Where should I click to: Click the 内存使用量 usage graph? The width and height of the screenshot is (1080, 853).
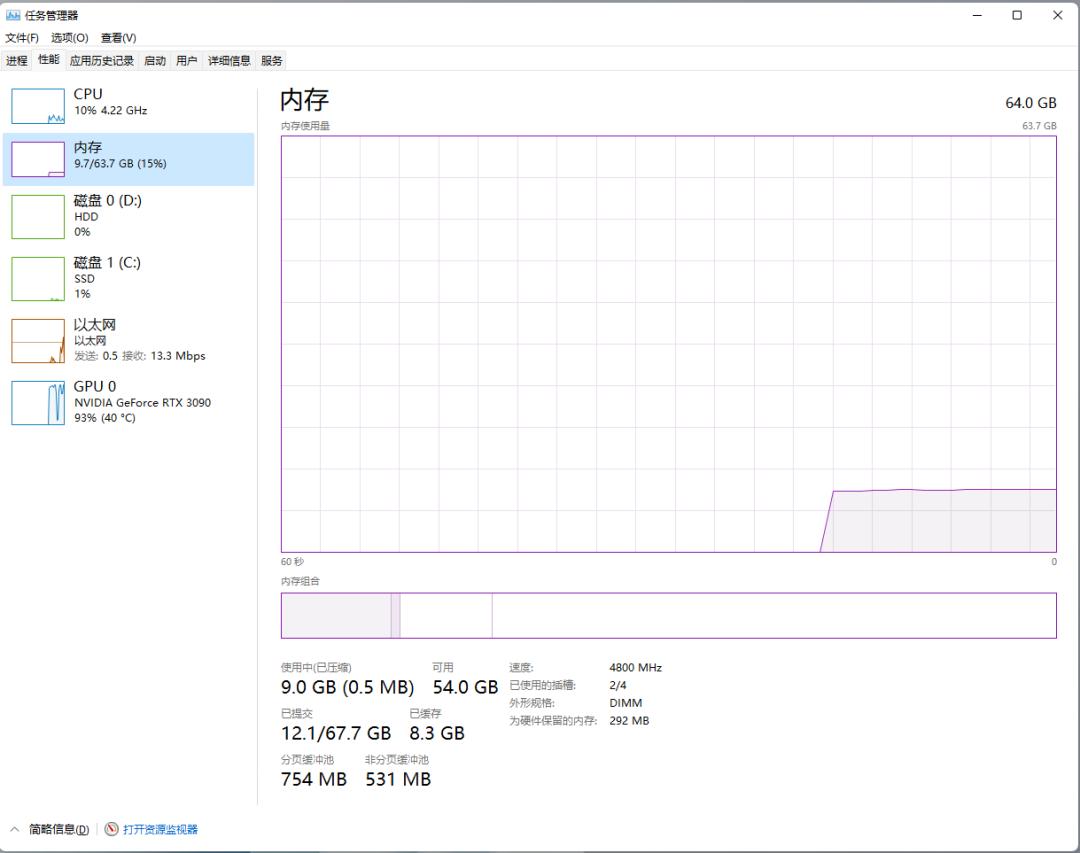[668, 344]
